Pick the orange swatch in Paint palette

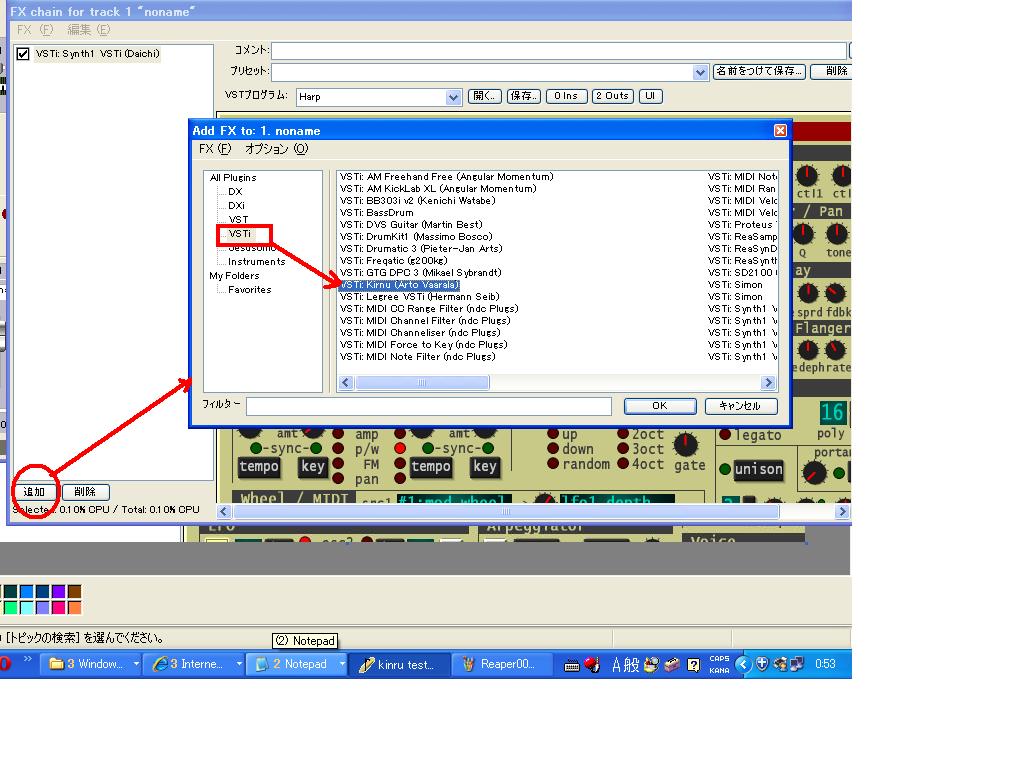pyautogui.click(x=74, y=607)
